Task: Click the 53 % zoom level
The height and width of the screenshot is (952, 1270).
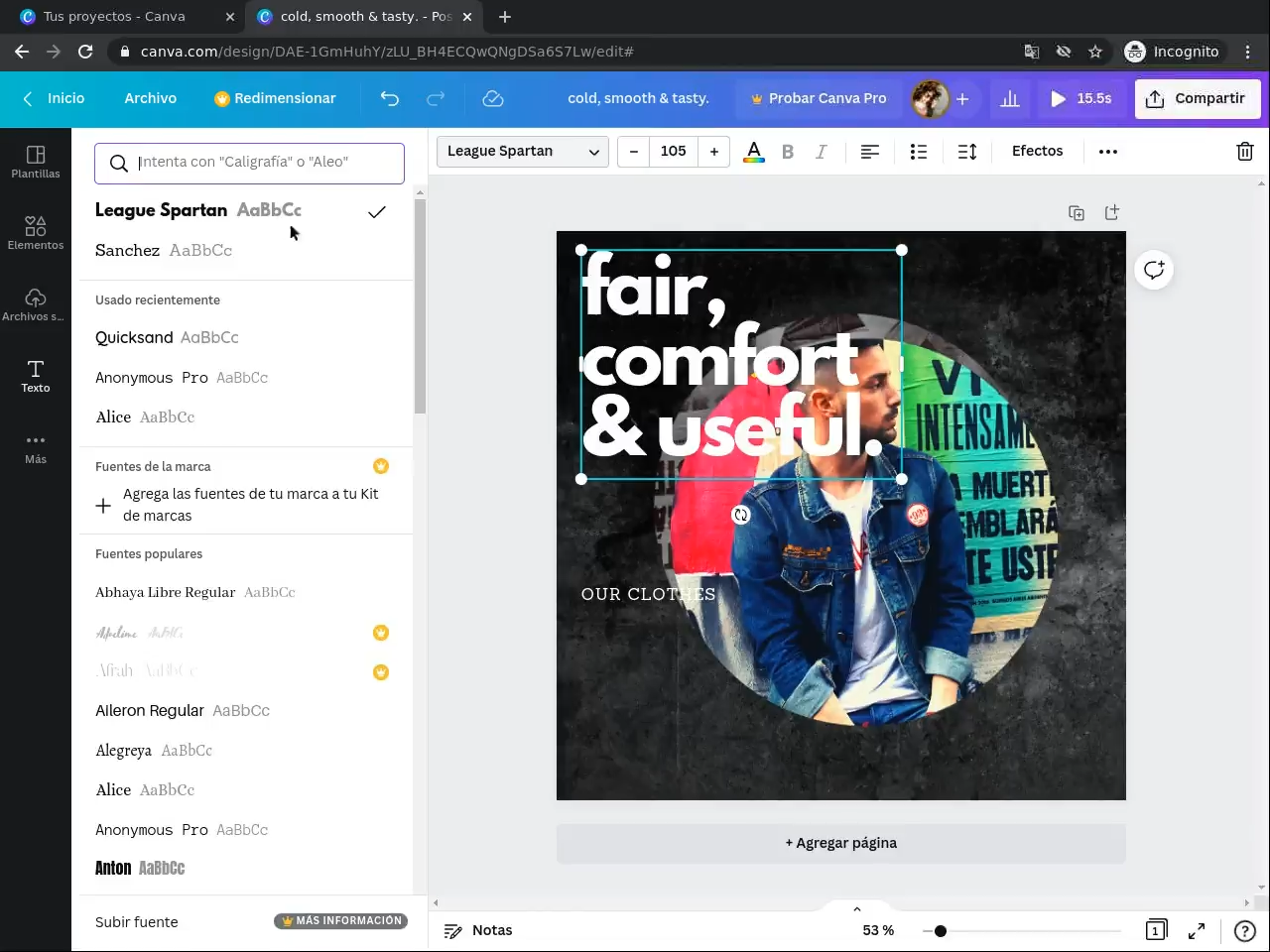Action: 878,930
